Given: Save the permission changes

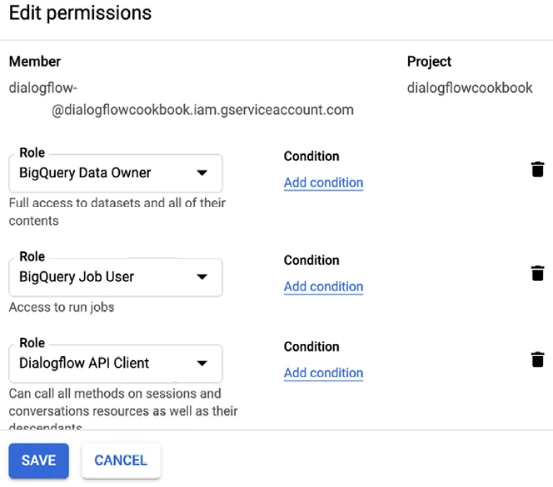Looking at the screenshot, I should [x=39, y=461].
